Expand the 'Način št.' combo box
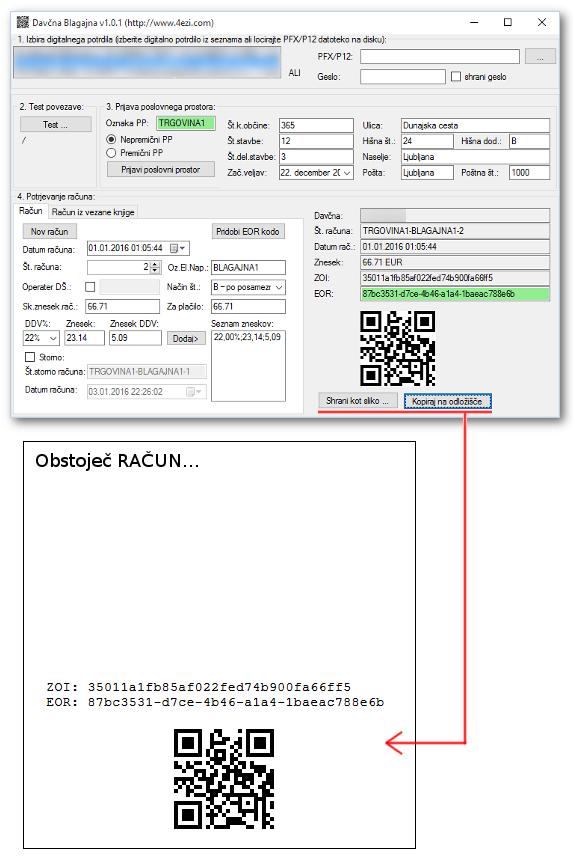Viewport: 575px width, 866px height. click(279, 287)
